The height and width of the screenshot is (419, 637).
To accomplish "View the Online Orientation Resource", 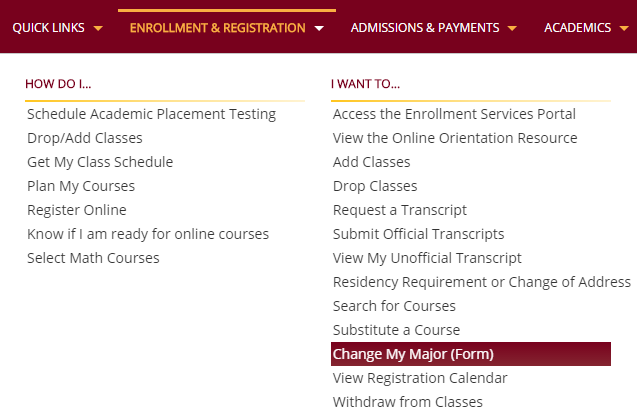I will pyautogui.click(x=455, y=138).
